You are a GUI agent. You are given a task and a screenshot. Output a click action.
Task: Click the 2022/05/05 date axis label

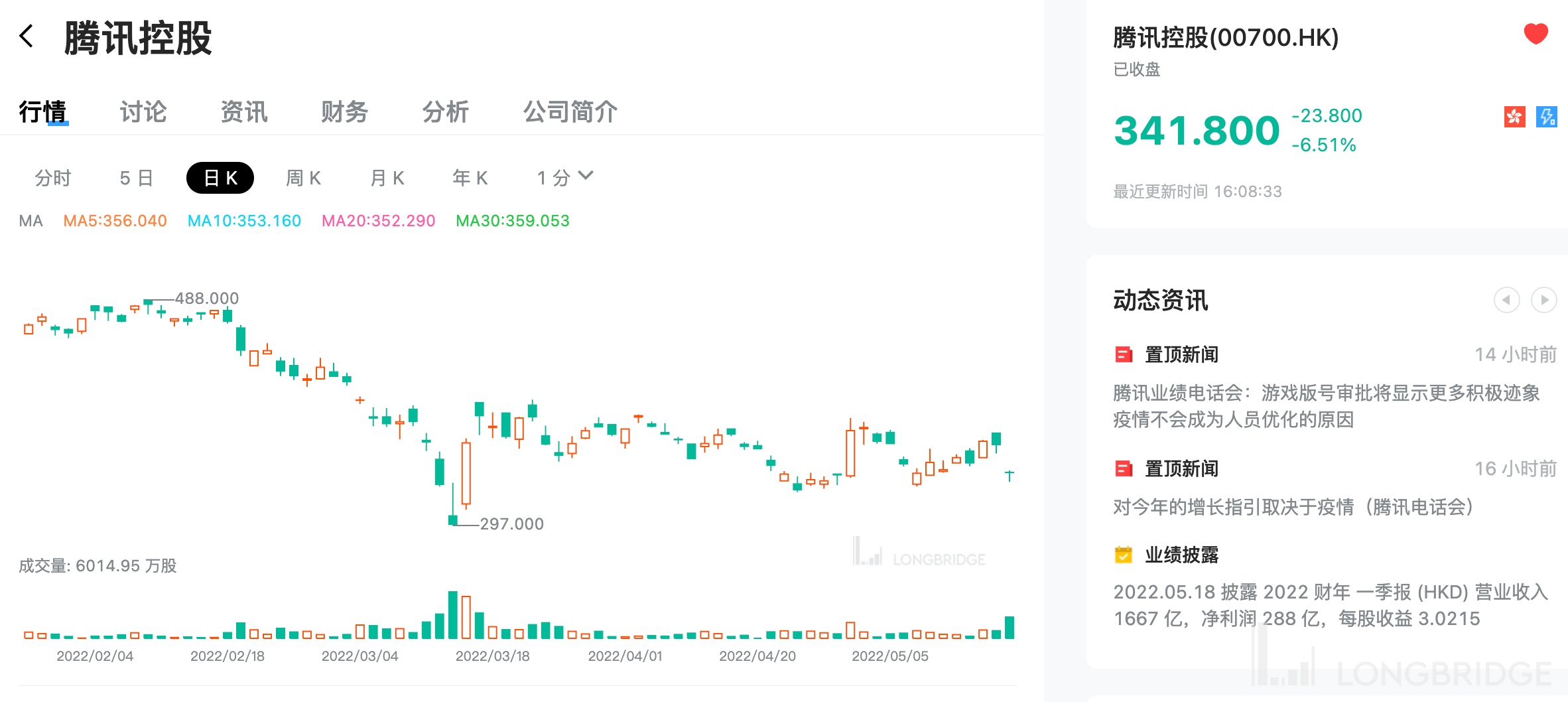coord(890,656)
